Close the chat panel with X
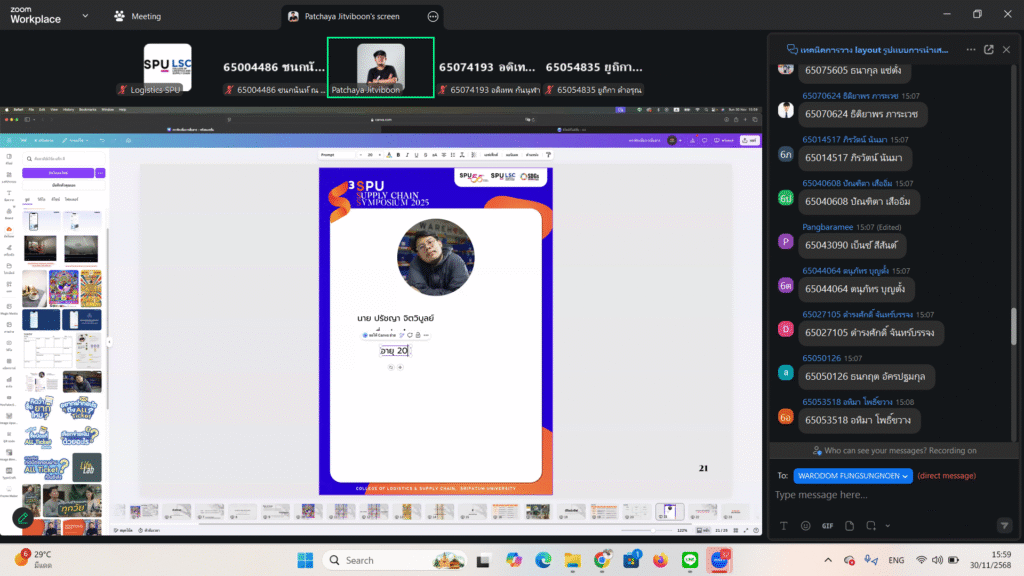 point(1008,49)
